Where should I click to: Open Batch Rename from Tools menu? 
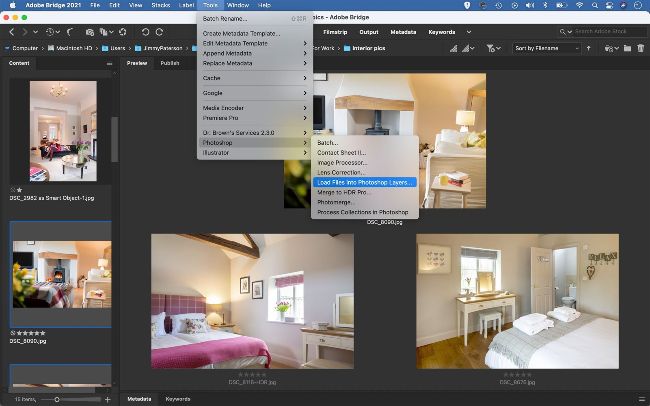(x=226, y=18)
